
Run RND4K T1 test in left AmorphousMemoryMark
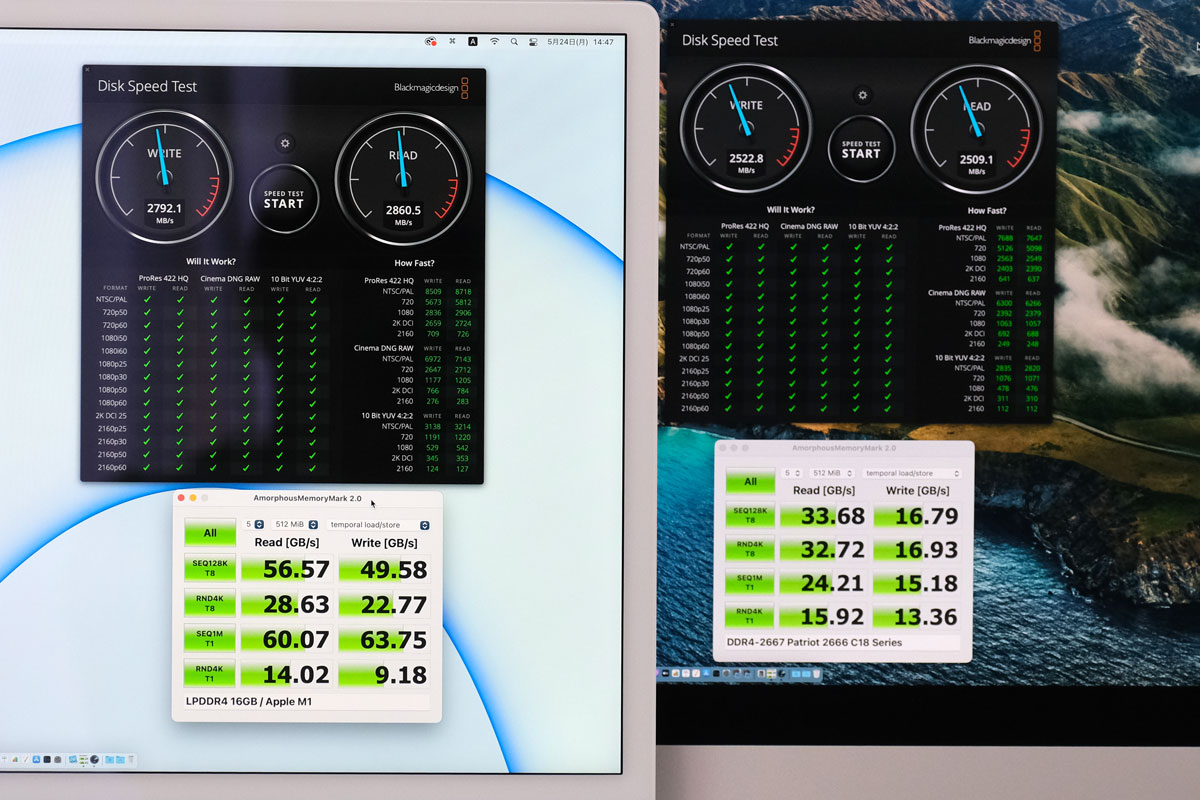209,673
